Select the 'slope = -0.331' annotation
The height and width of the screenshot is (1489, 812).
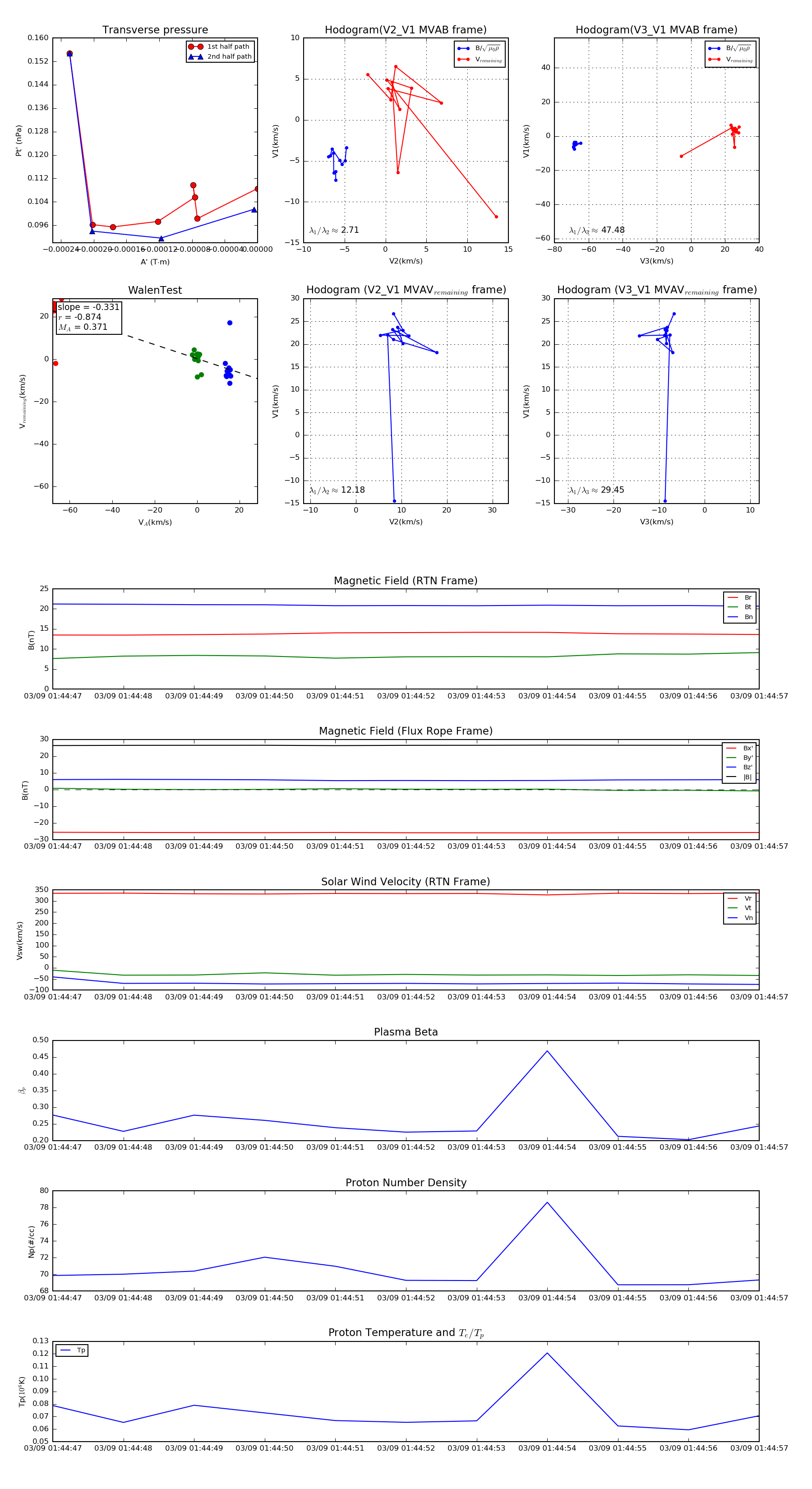tap(88, 307)
